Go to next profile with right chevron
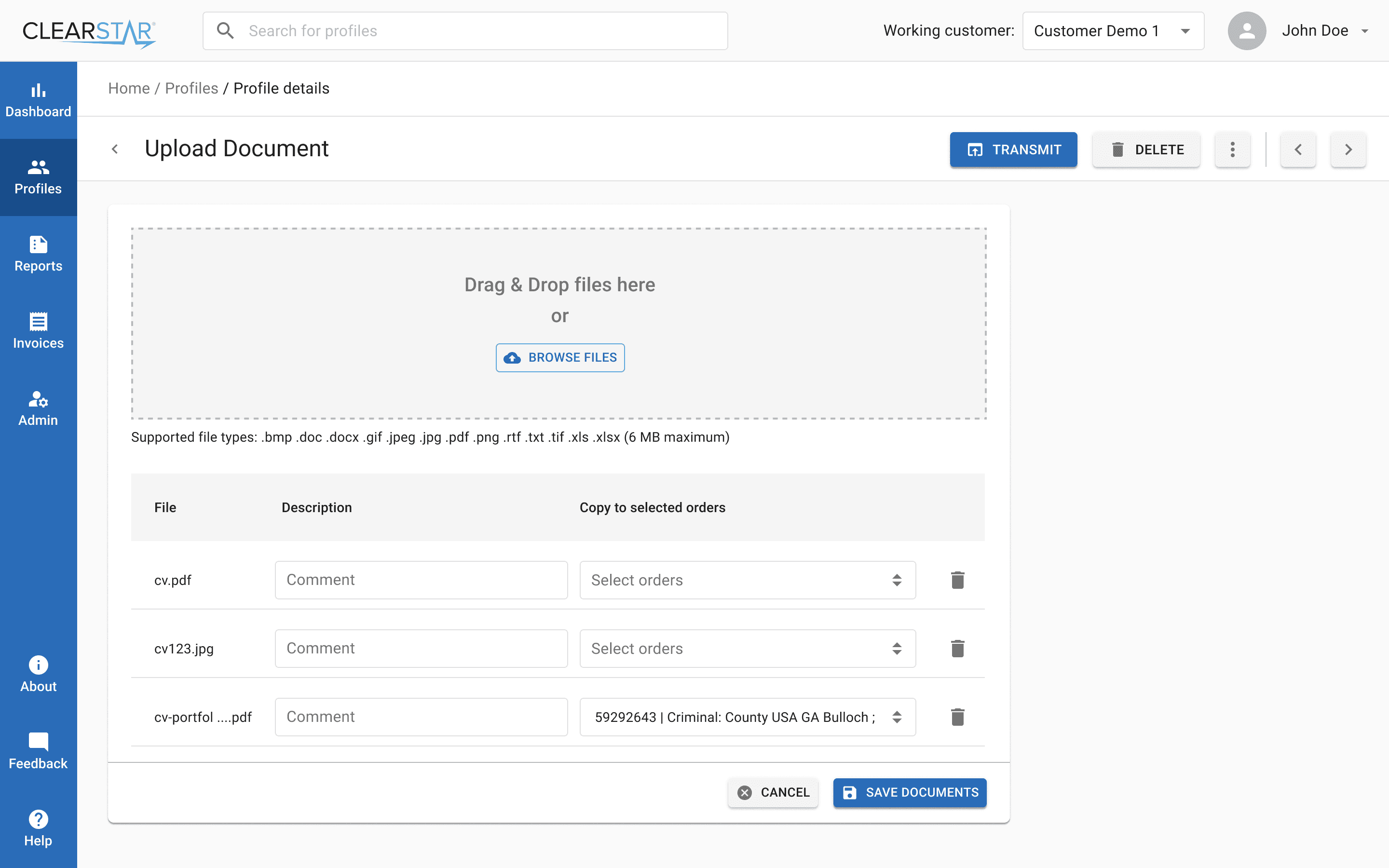Screen dimensions: 1389x868 click(1348, 150)
